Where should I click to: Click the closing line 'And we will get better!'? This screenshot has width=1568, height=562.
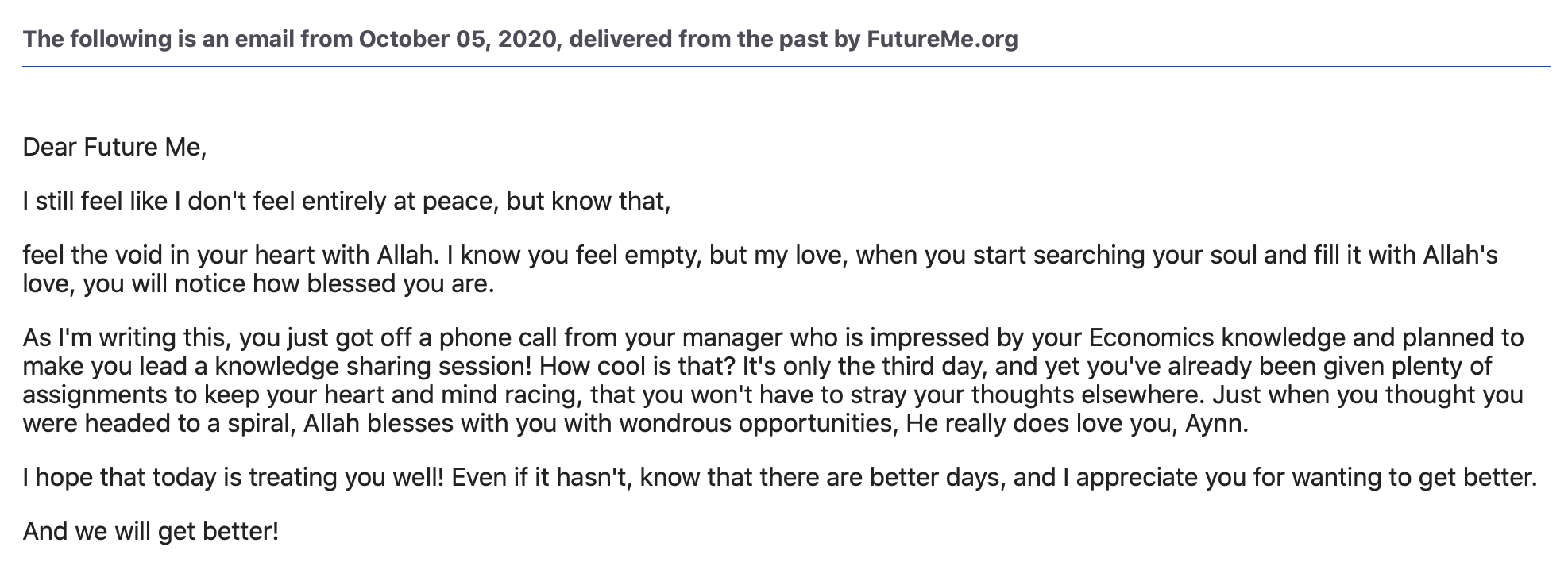[151, 531]
